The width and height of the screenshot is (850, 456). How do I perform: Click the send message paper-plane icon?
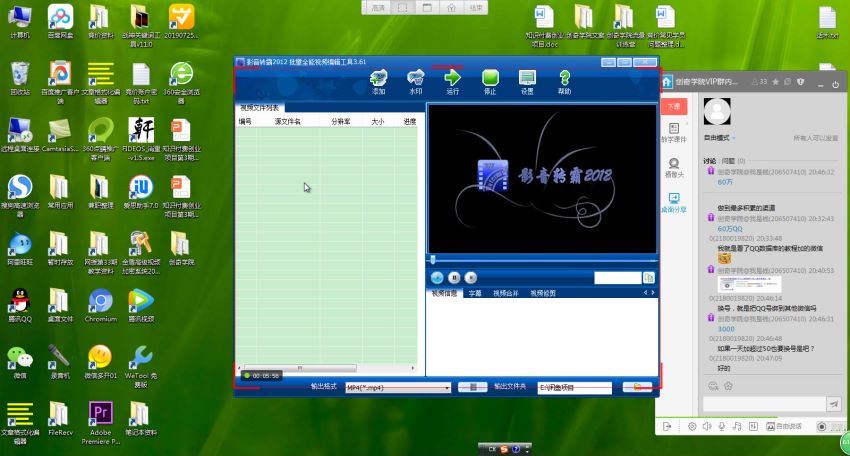pyautogui.click(x=834, y=404)
